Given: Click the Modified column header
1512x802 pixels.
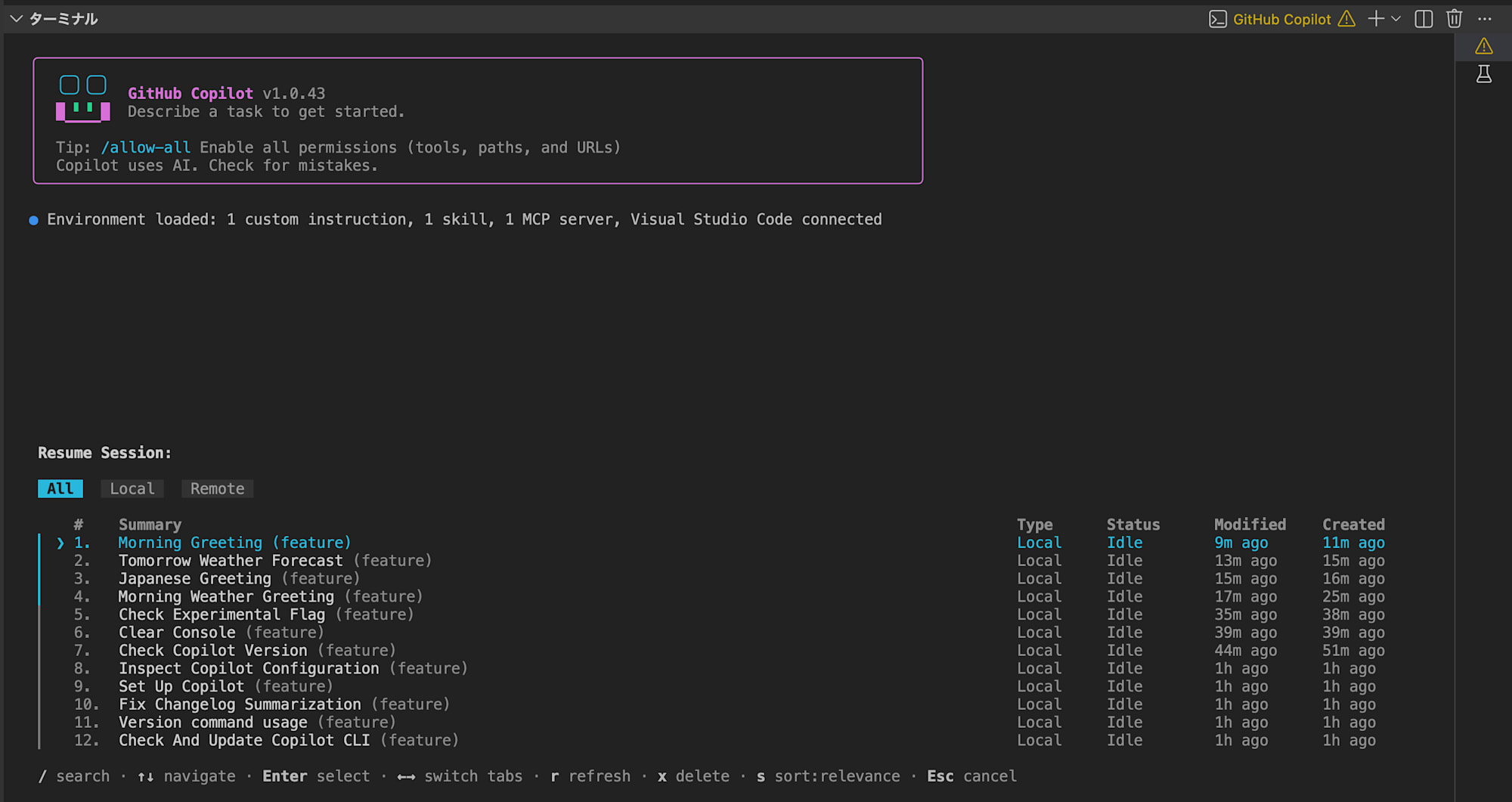Looking at the screenshot, I should point(1250,525).
